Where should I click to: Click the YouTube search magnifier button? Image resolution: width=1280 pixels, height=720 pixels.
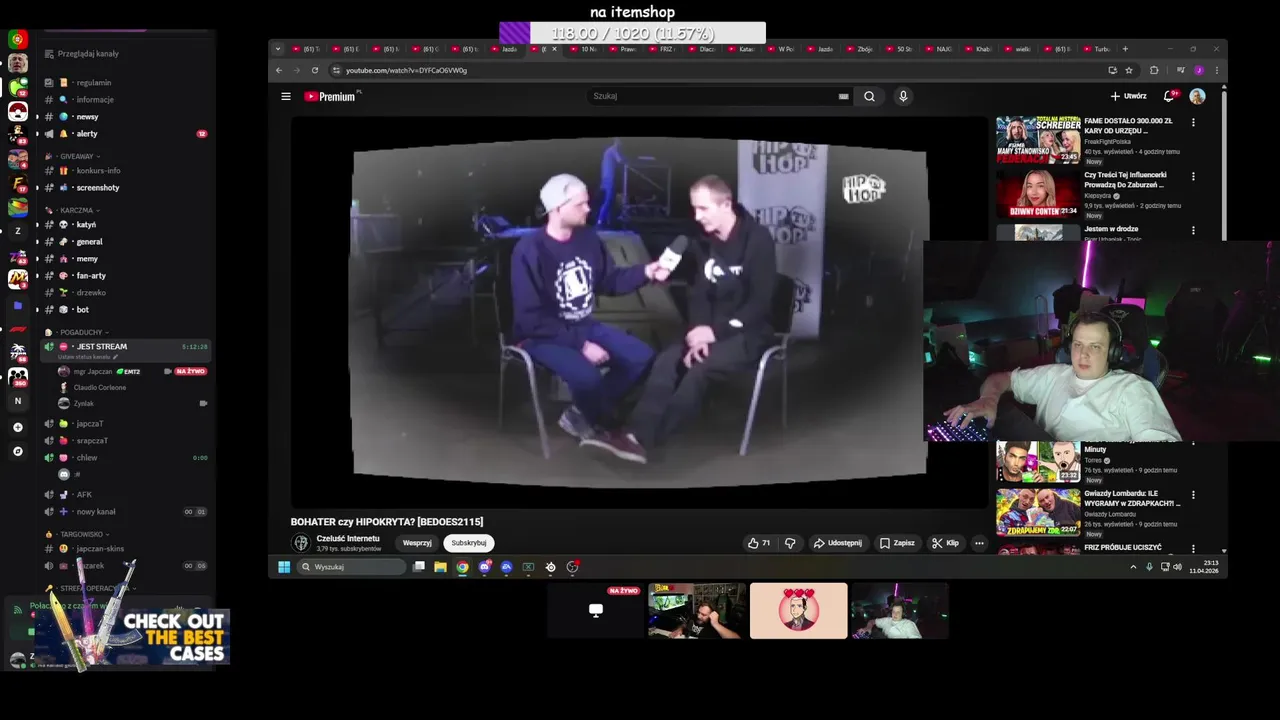pyautogui.click(x=869, y=97)
